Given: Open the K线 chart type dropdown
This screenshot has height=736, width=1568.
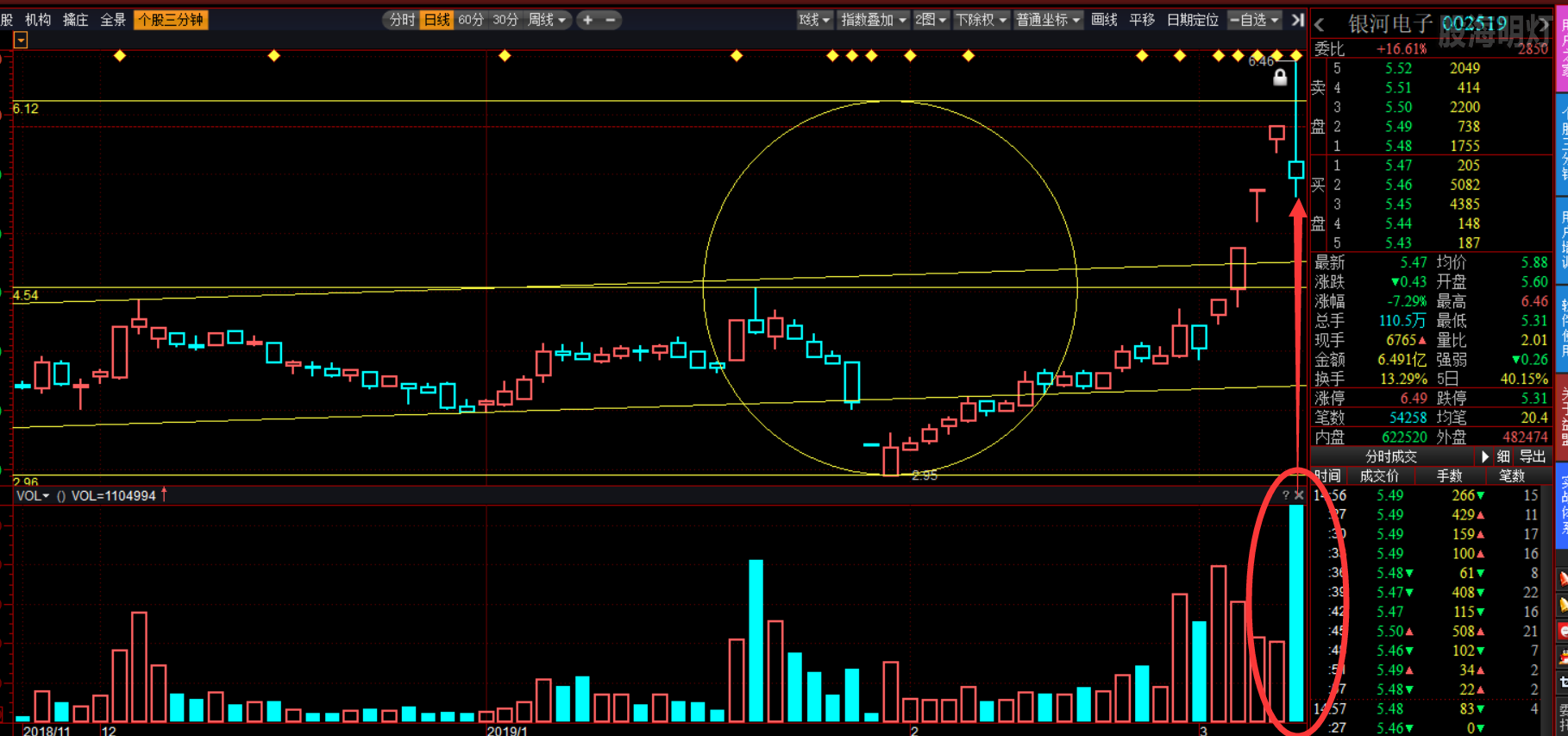Looking at the screenshot, I should coord(814,20).
